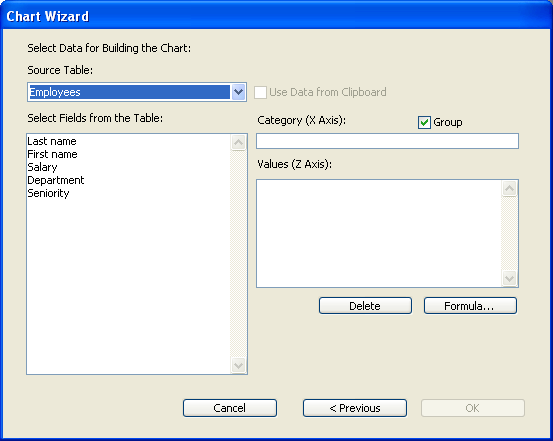Go back with the < Previous button

click(355, 408)
